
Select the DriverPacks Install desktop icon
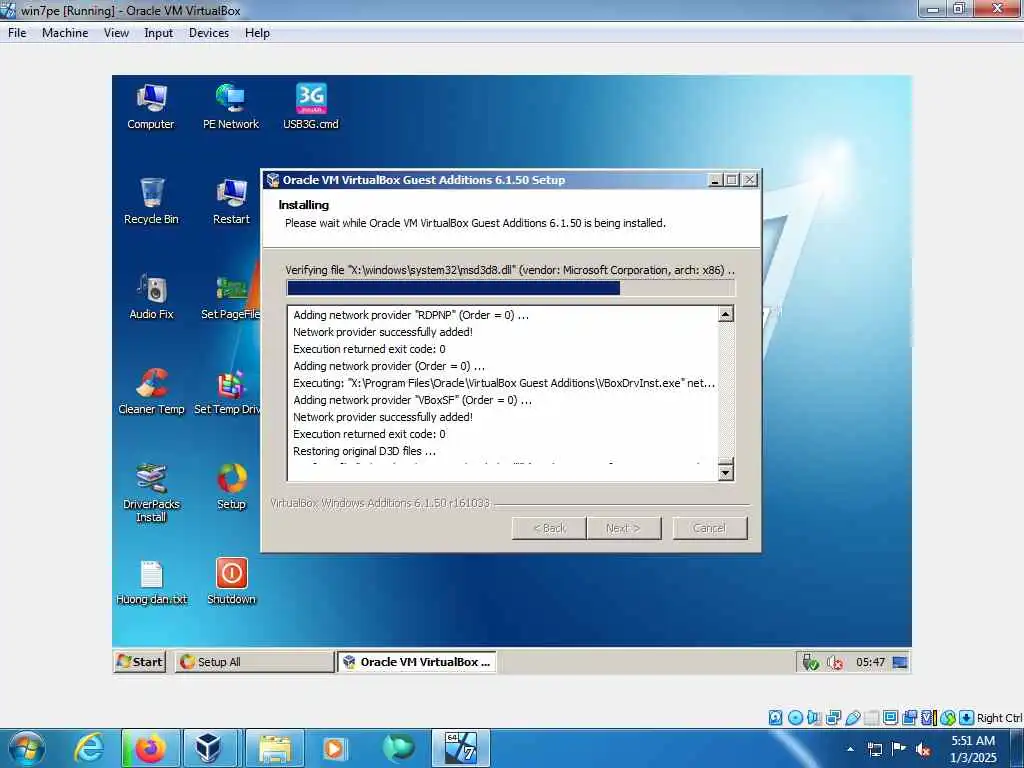coord(152,492)
